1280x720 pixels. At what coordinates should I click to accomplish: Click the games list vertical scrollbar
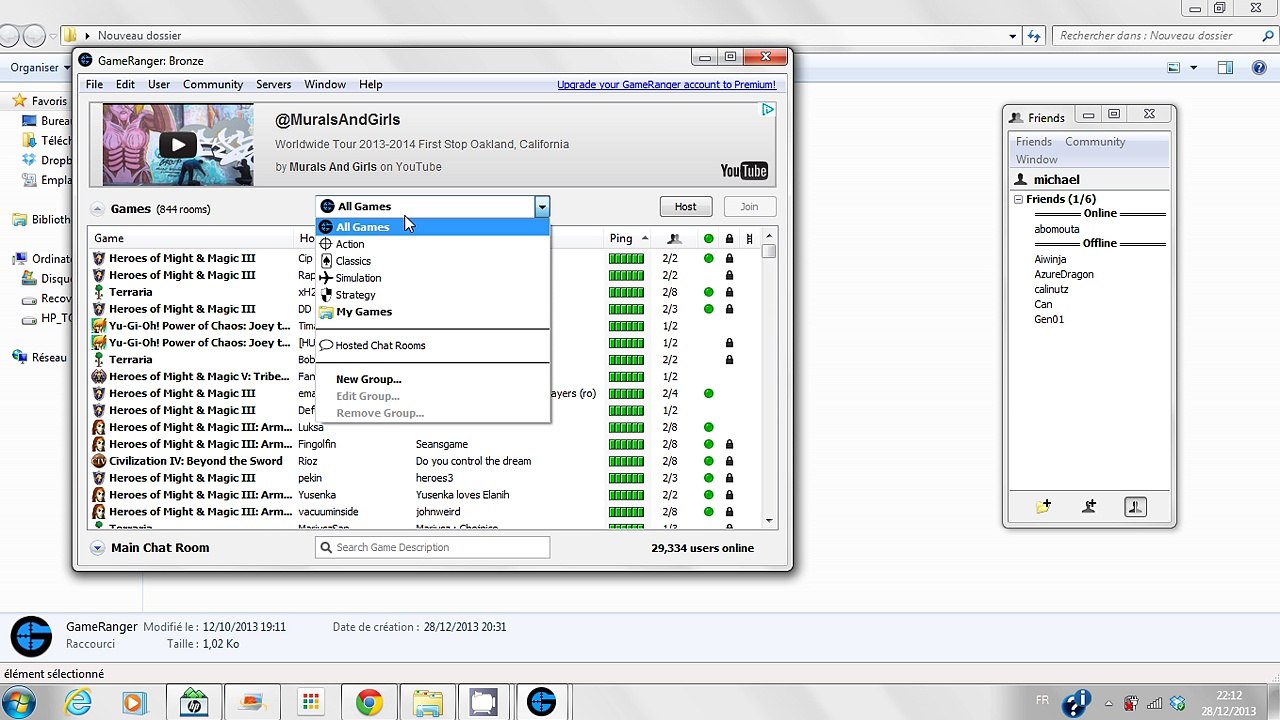click(x=769, y=378)
